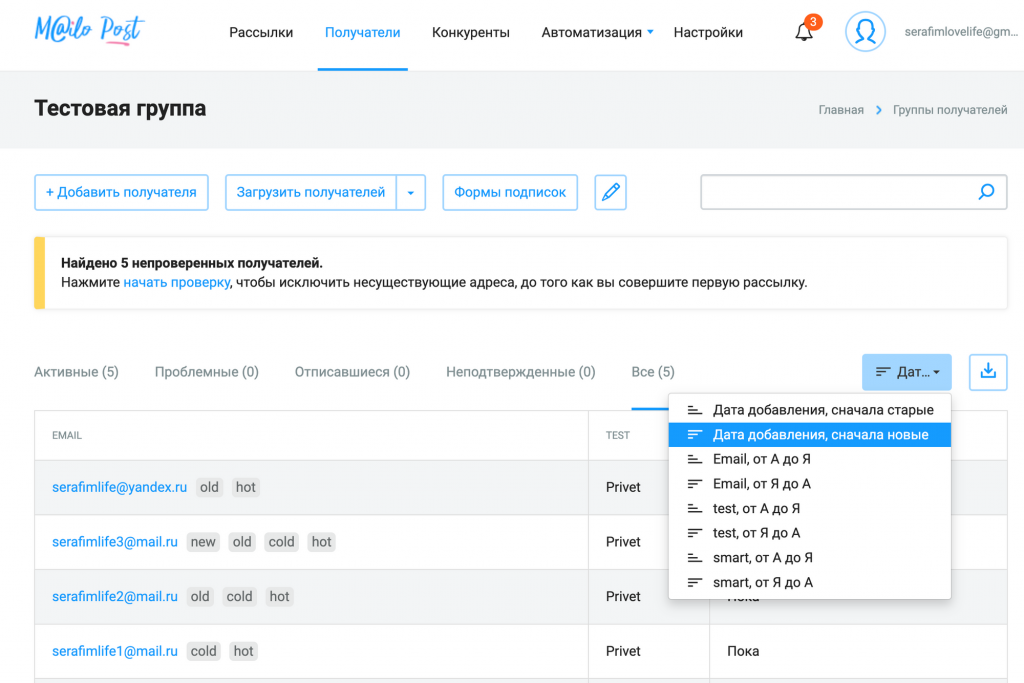The width and height of the screenshot is (1024, 683).
Task: Click the Добавить получателя button
Action: tap(121, 193)
